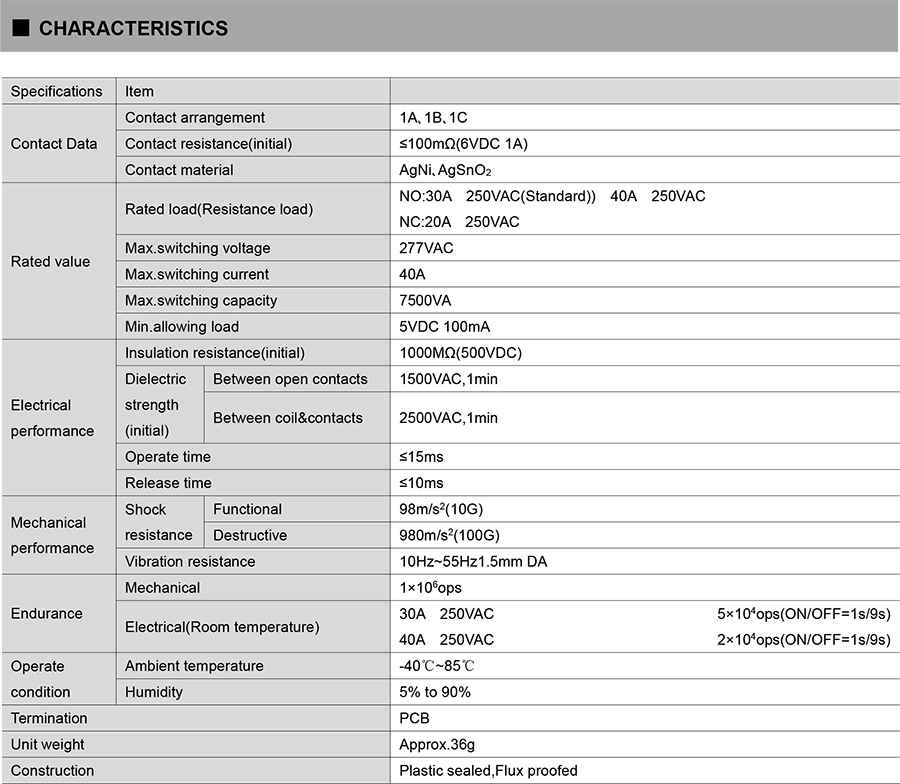The image size is (900, 784).
Task: Select the 2500VAC,1min dielectric value
Action: 448,418
